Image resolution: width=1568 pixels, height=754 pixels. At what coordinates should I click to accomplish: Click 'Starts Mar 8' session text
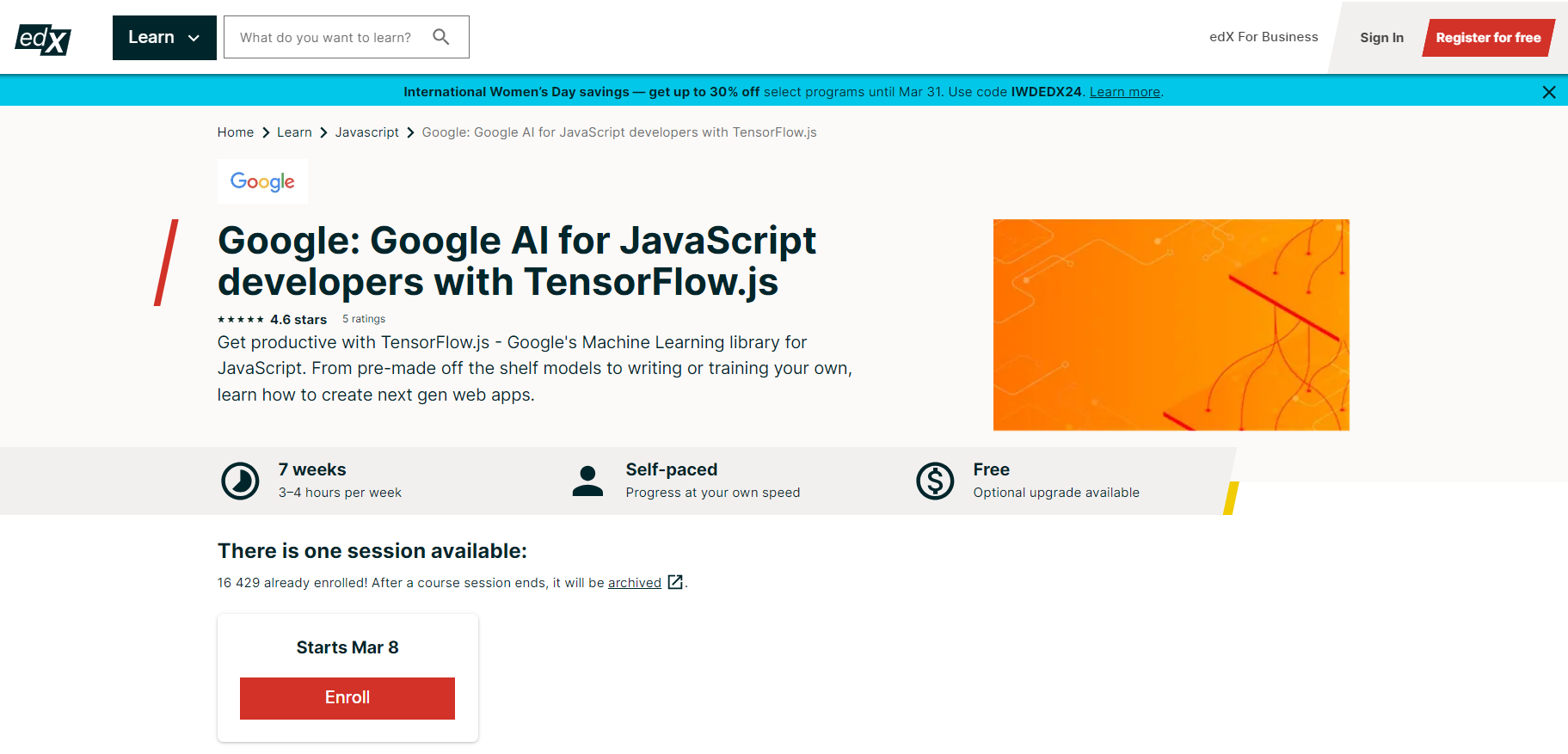point(347,647)
